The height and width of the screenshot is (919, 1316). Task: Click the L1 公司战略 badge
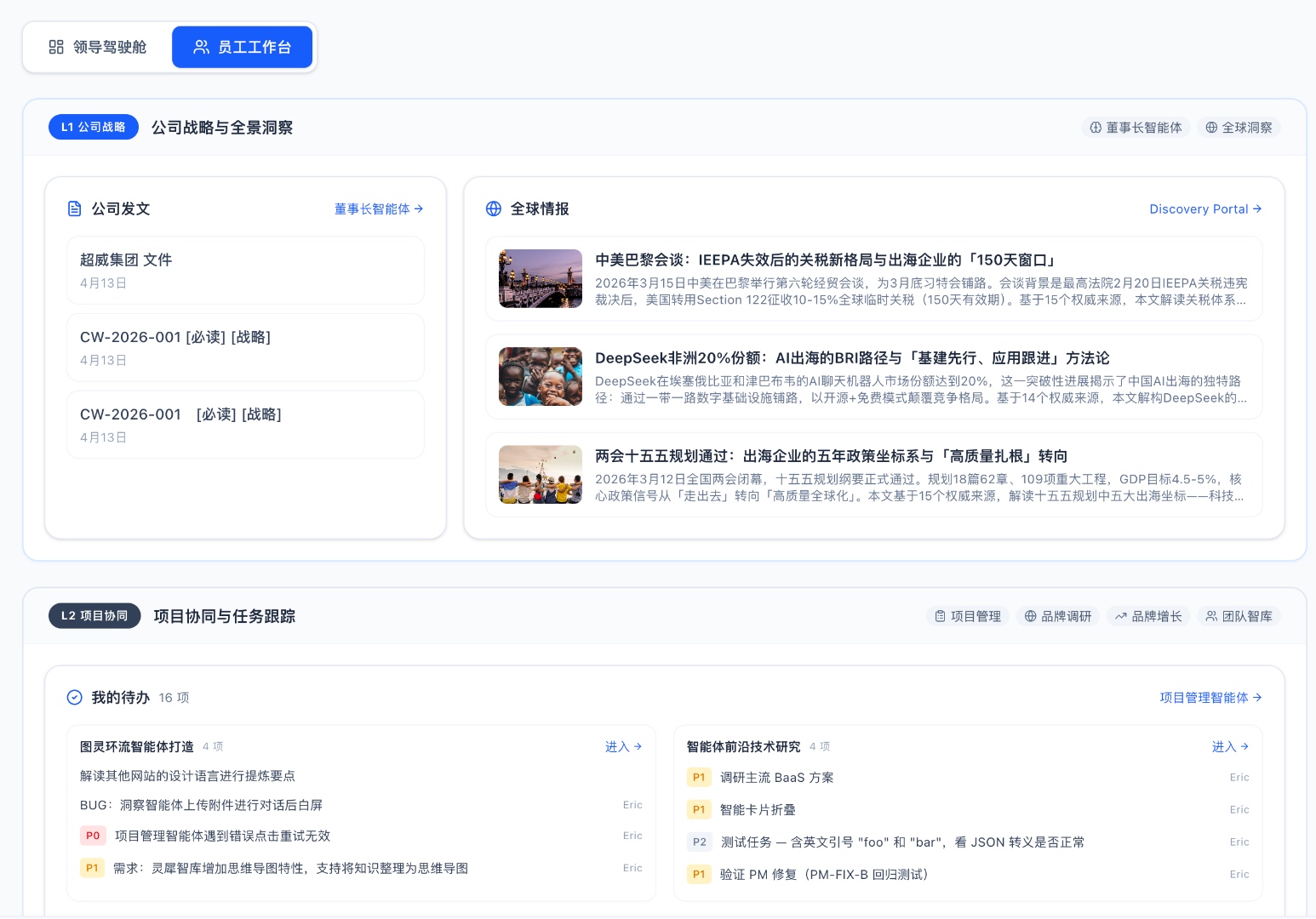(x=94, y=127)
